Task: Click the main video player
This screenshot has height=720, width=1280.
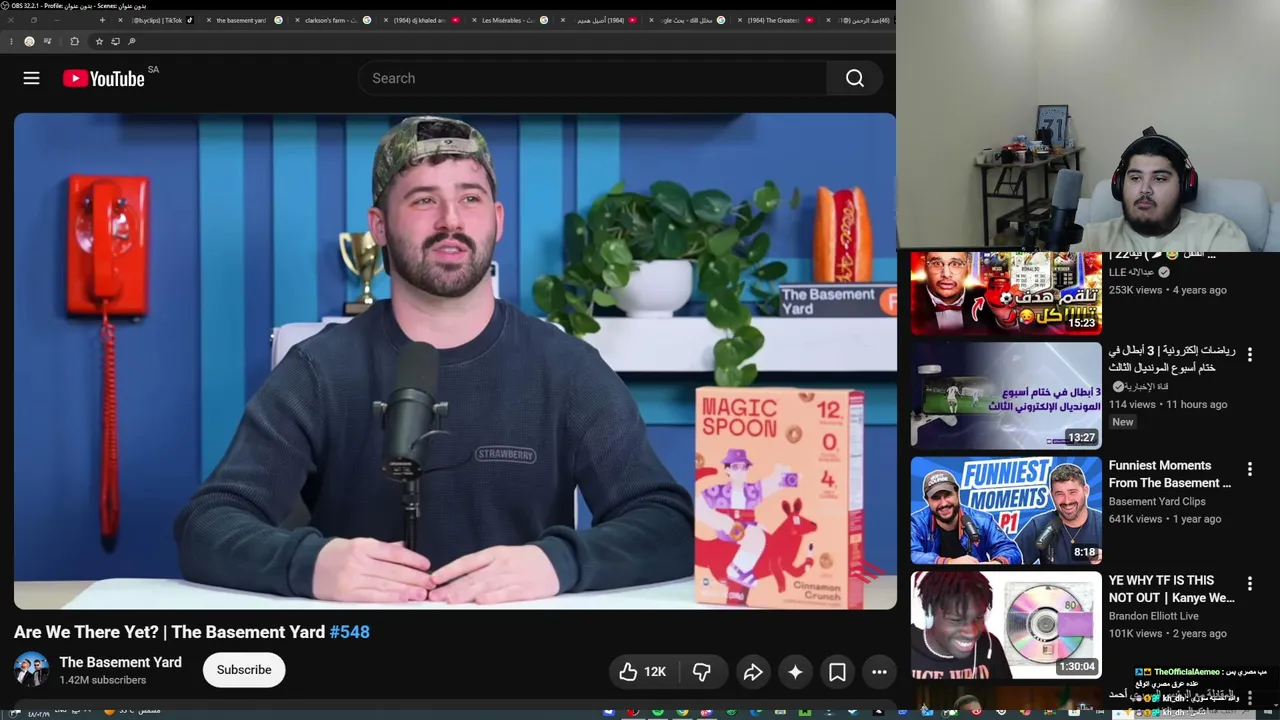Action: click(455, 361)
